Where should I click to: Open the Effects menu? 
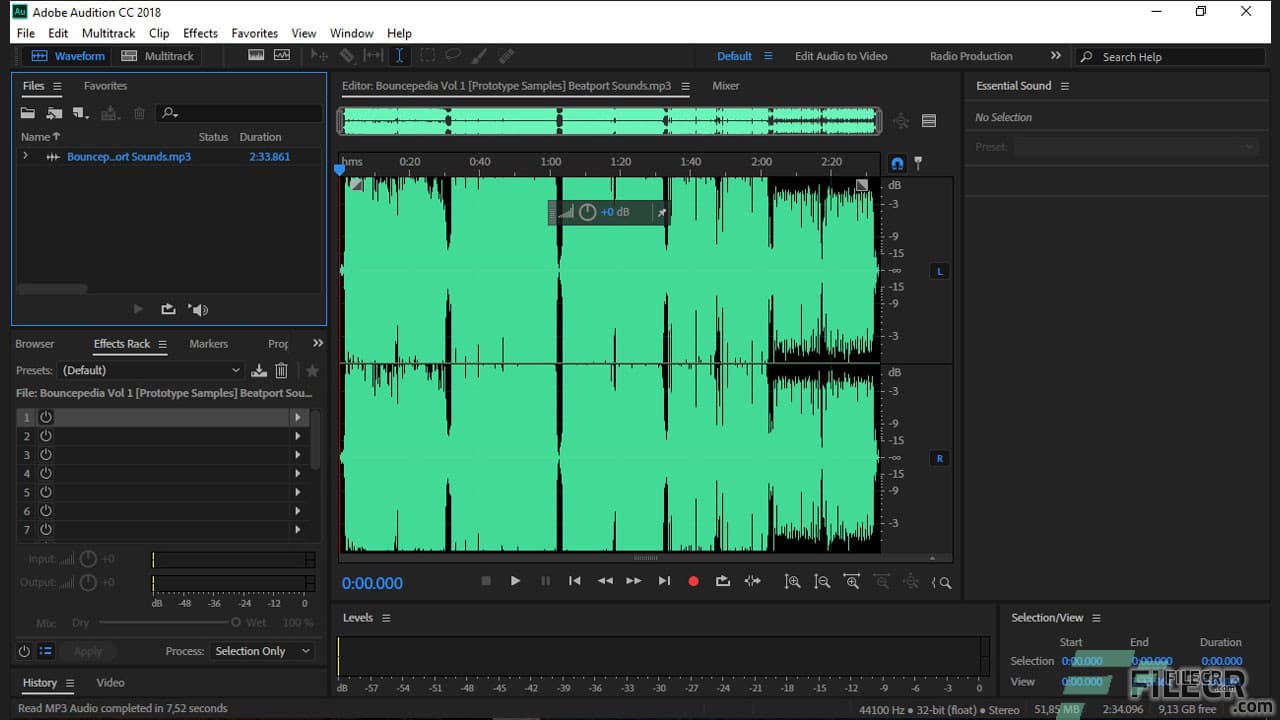pos(200,33)
